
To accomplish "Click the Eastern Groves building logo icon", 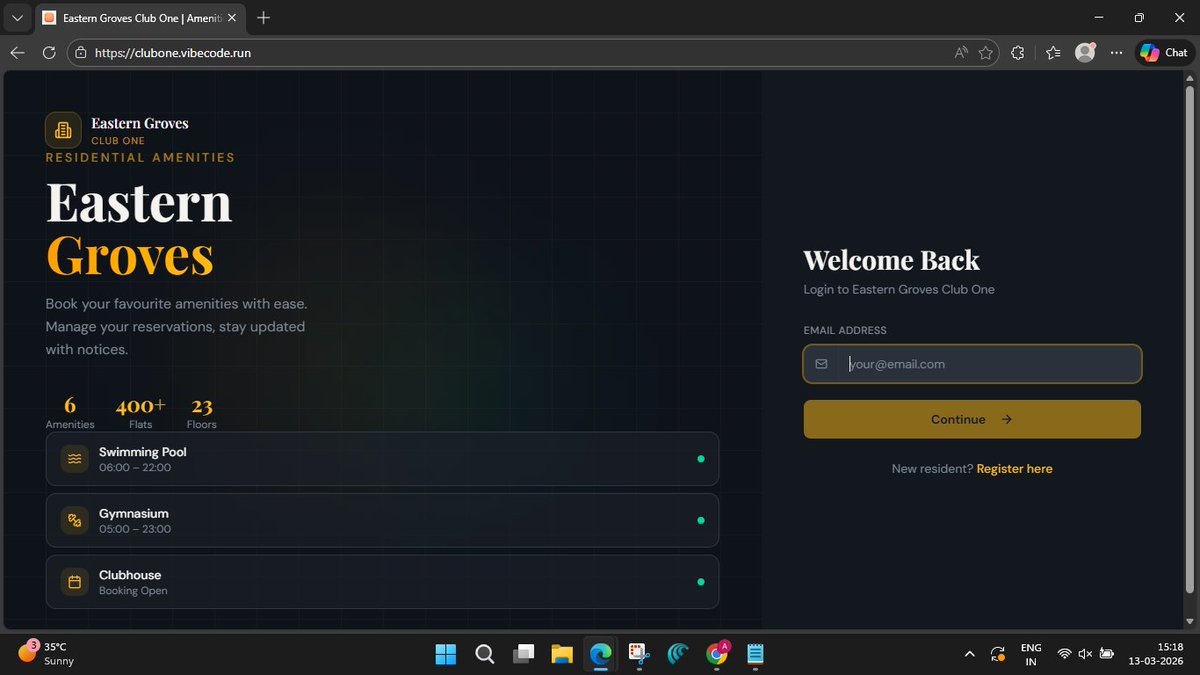I will pyautogui.click(x=63, y=130).
